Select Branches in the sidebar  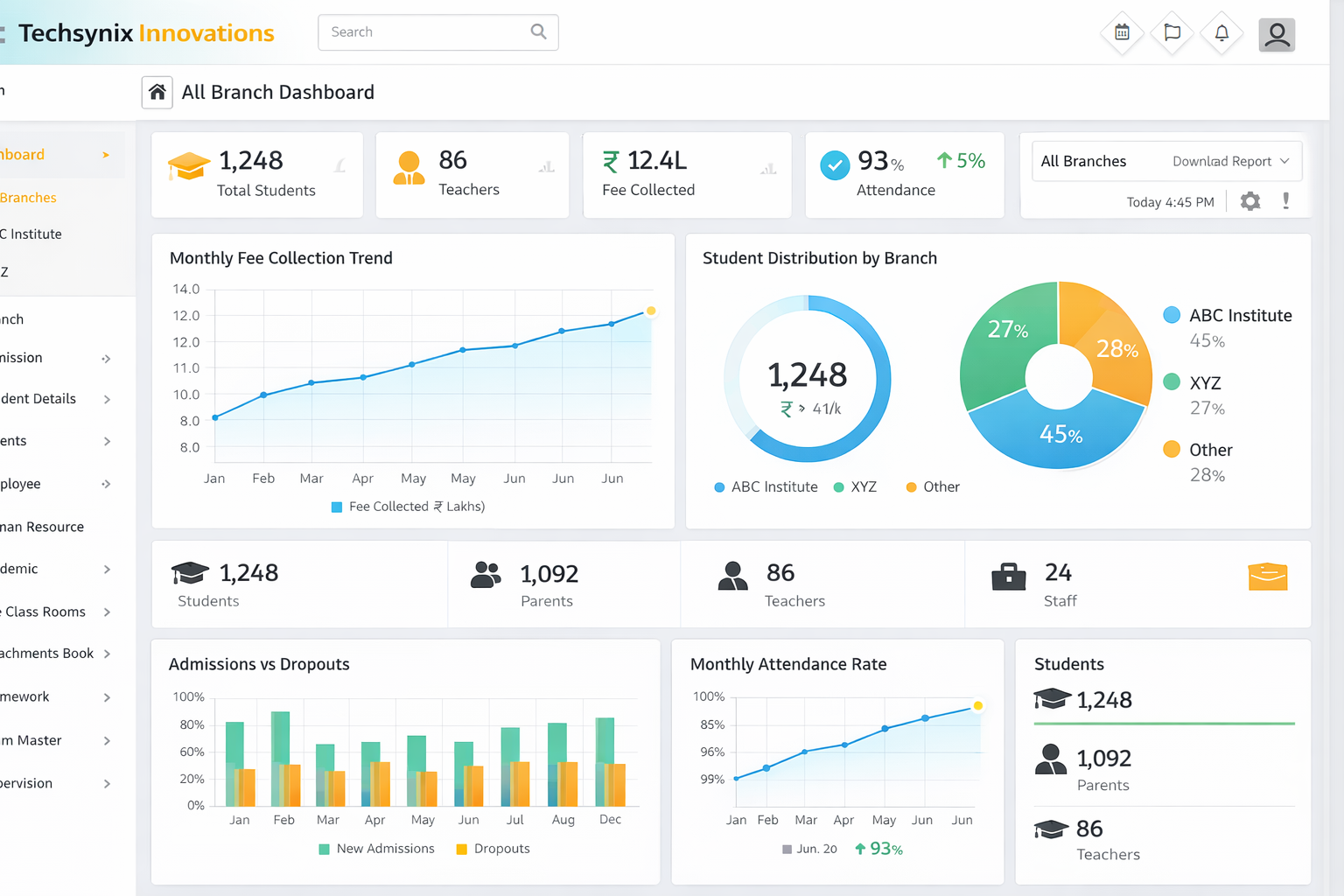click(28, 197)
